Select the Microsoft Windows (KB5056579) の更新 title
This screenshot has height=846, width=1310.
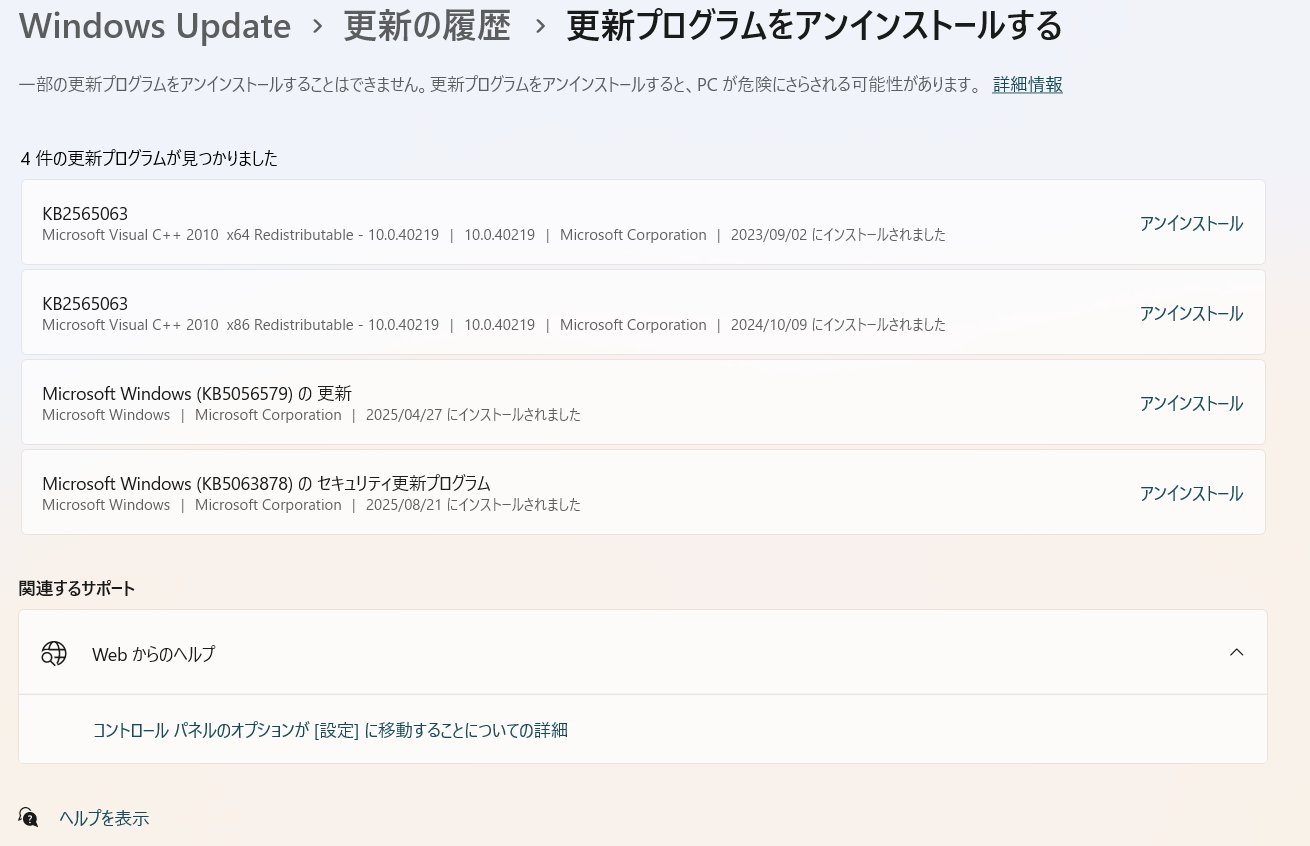197,394
